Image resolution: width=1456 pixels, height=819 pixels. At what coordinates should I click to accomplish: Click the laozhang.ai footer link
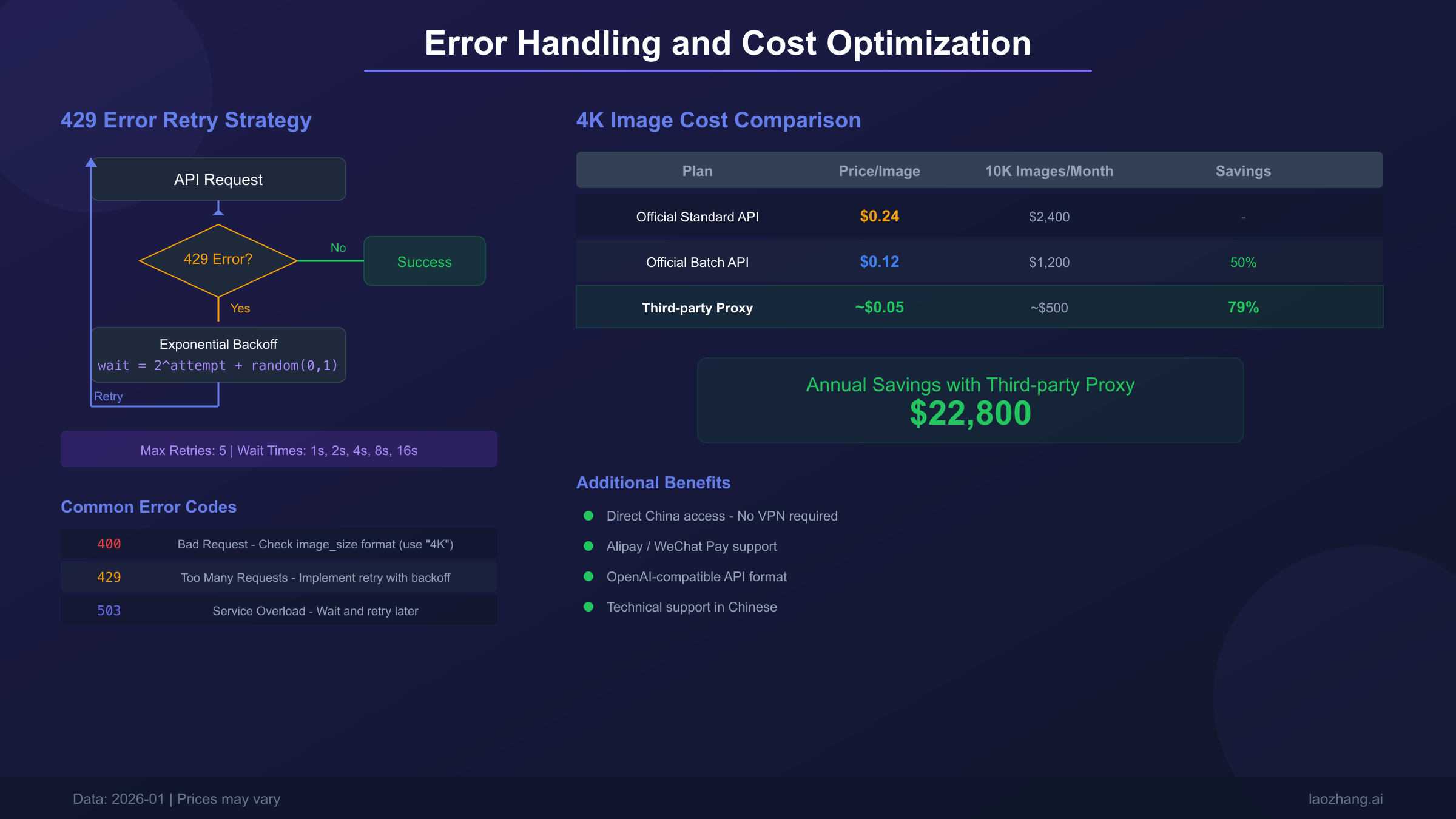click(1345, 799)
